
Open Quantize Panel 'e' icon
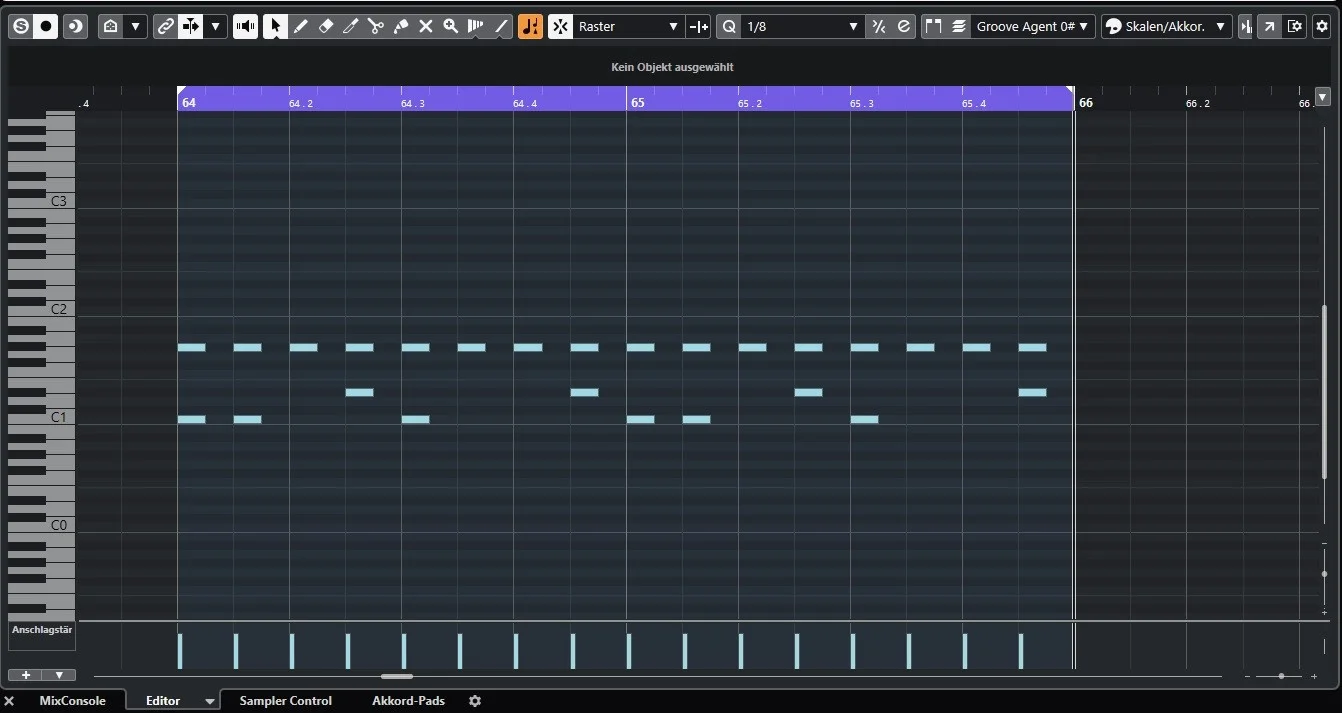tap(904, 26)
